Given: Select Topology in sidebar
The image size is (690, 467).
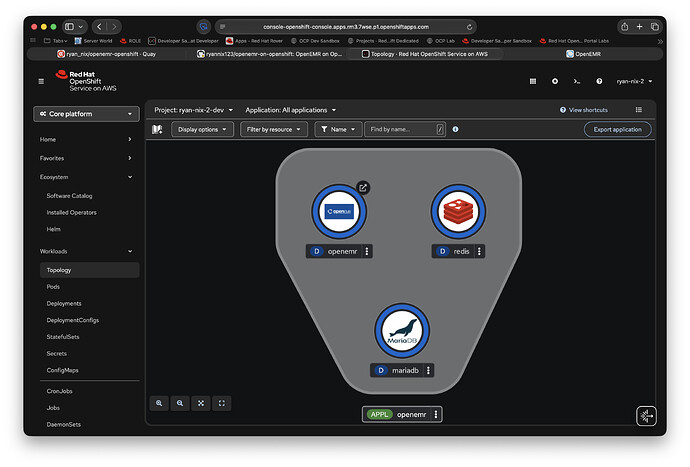Looking at the screenshot, I should point(90,270).
